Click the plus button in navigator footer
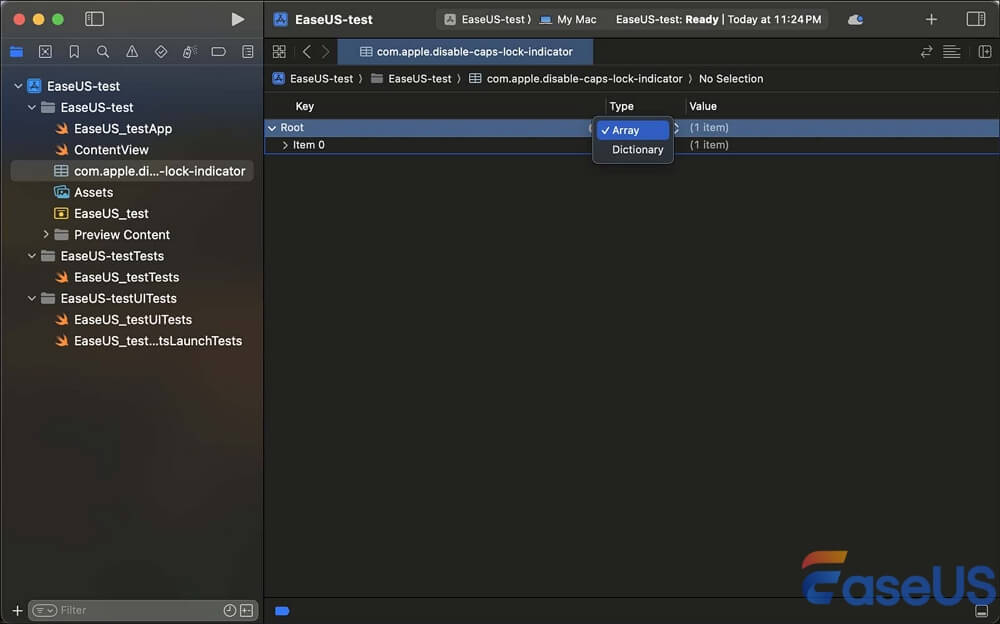Image resolution: width=1000 pixels, height=624 pixels. tap(17, 611)
